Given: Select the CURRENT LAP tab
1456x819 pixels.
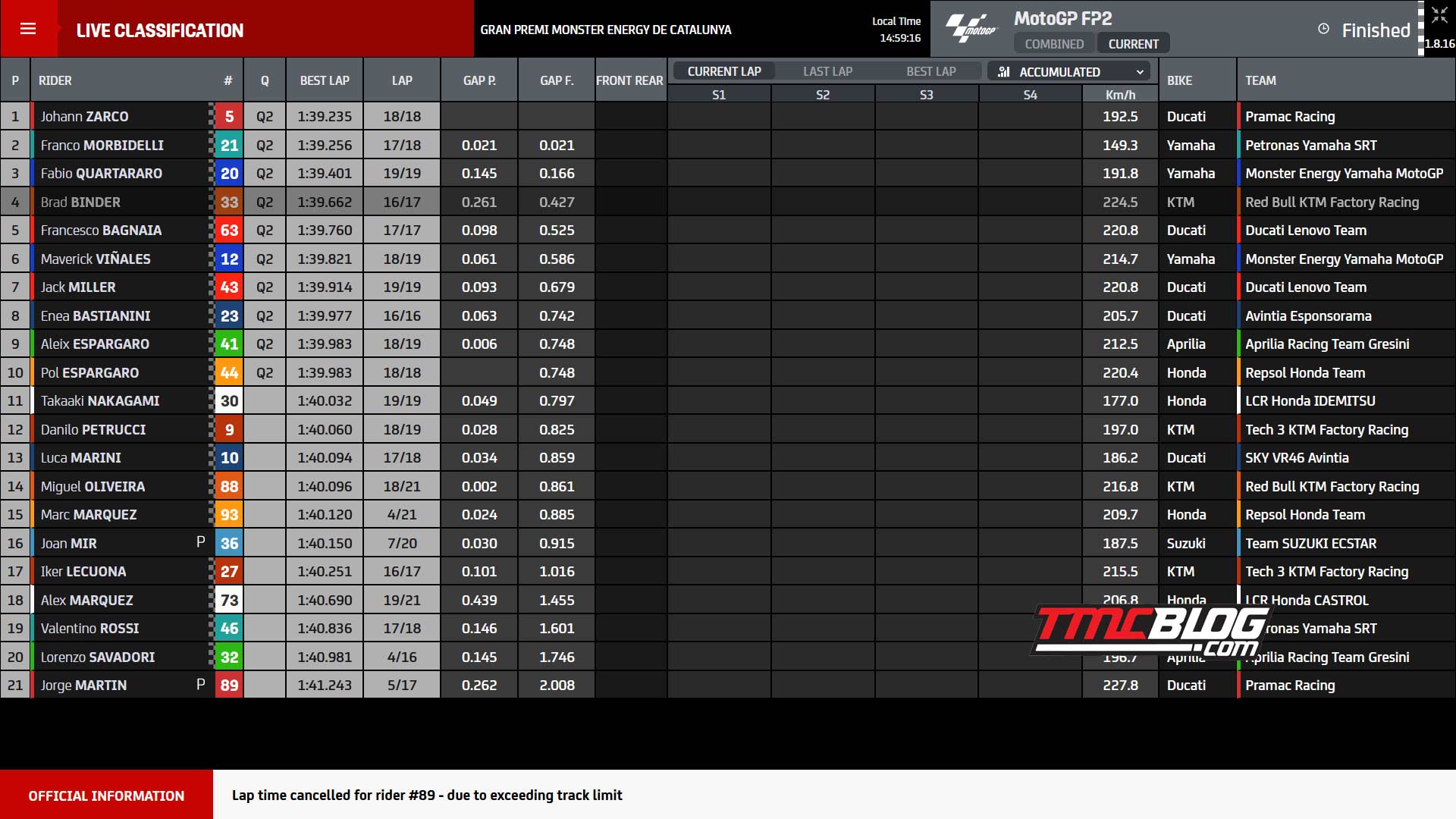Looking at the screenshot, I should coord(724,71).
